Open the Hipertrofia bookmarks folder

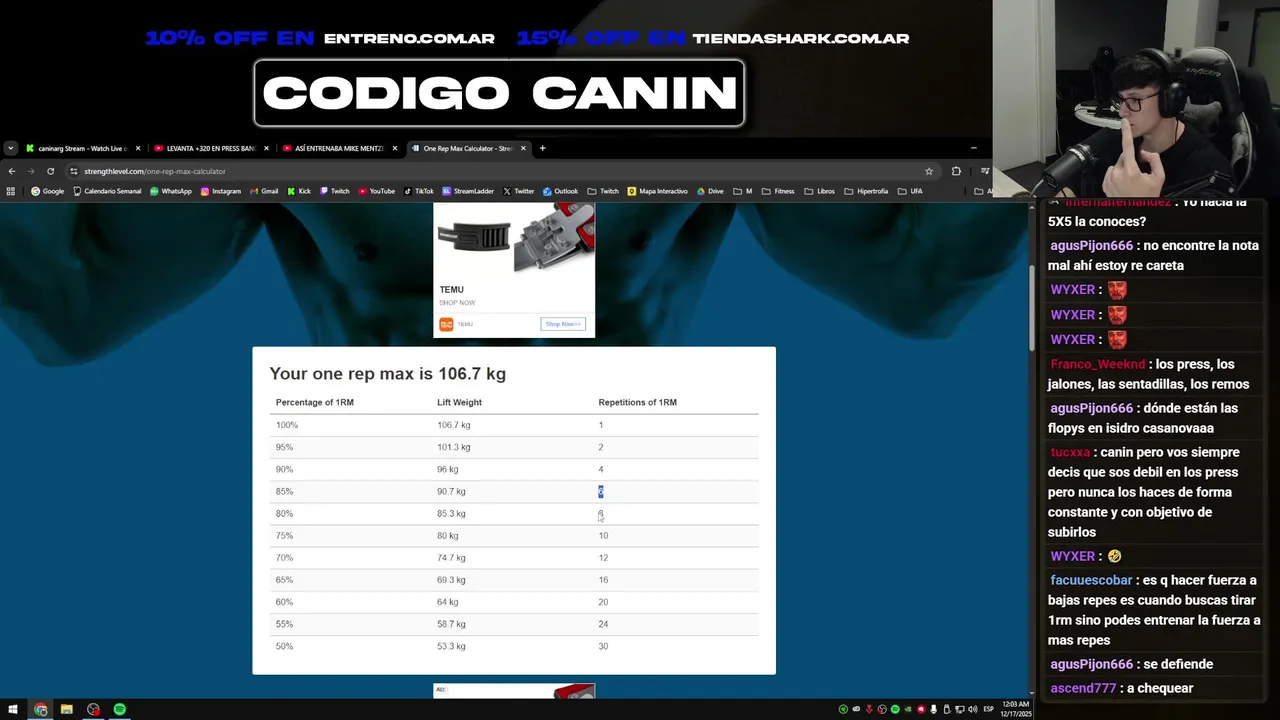[866, 191]
